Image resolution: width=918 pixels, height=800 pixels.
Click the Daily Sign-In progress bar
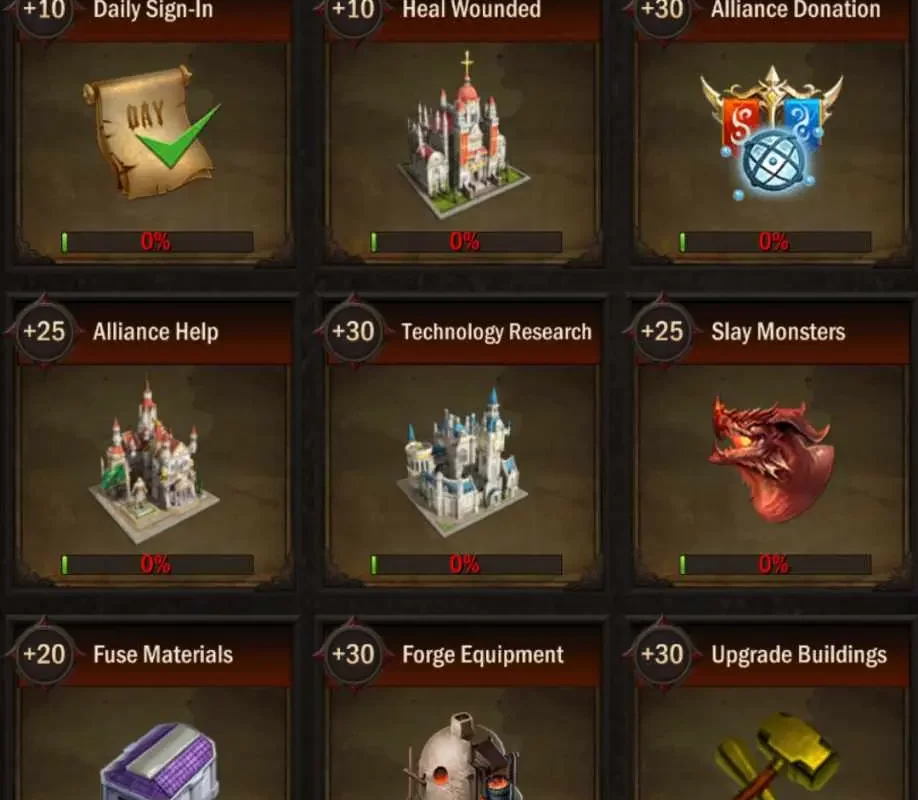pyautogui.click(x=157, y=241)
